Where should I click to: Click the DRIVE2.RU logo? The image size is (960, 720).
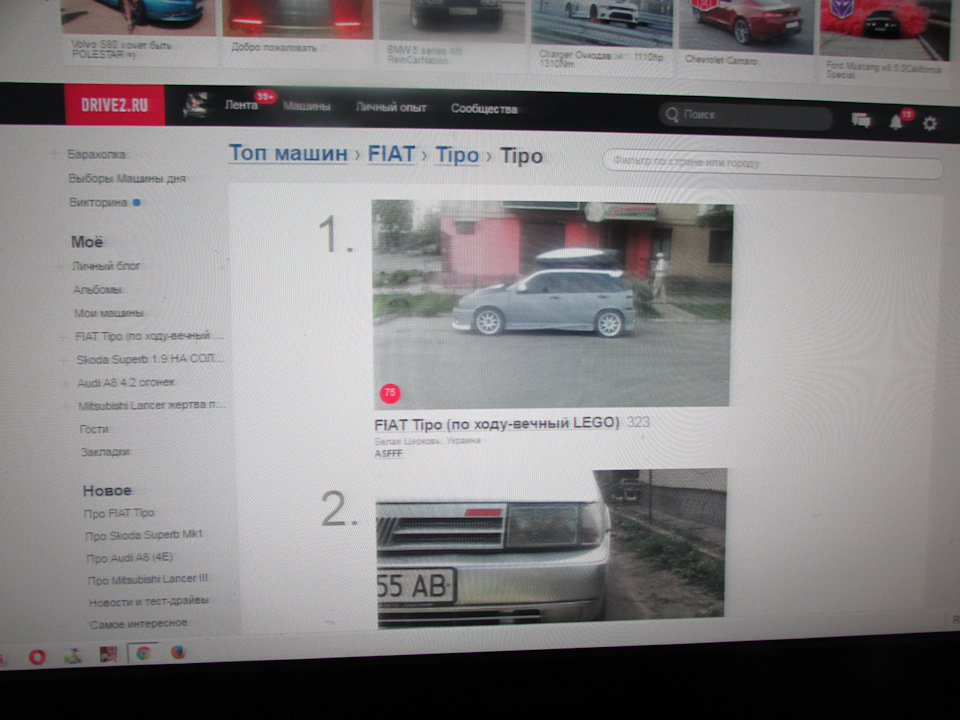(114, 105)
